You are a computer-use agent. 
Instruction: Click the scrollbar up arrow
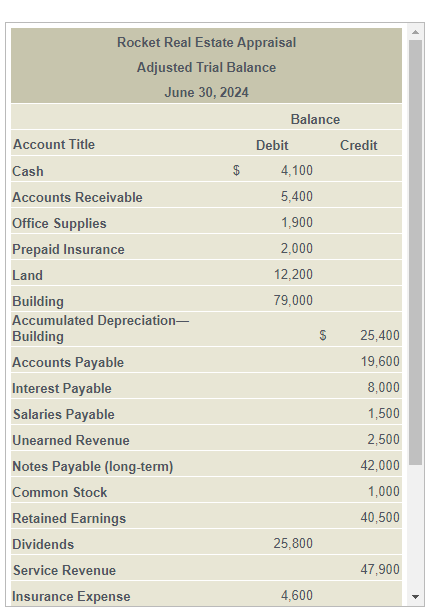pyautogui.click(x=415, y=32)
